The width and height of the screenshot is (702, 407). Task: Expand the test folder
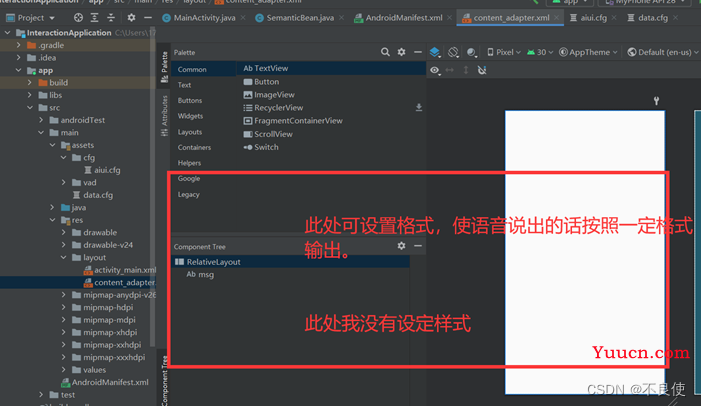41,395
